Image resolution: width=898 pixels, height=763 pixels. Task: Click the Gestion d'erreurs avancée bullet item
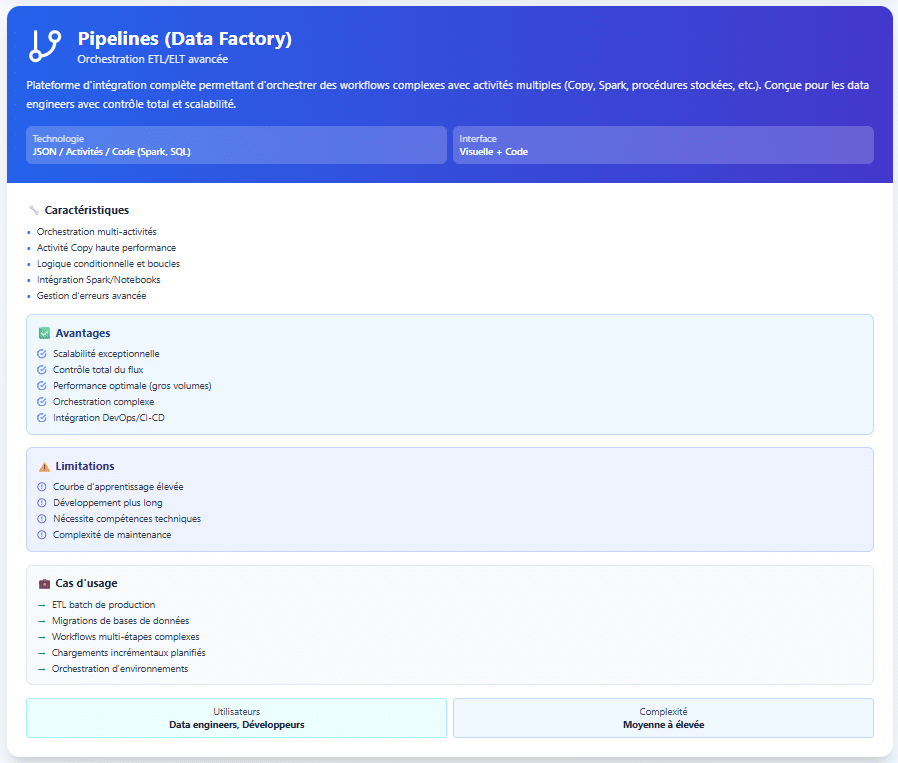click(x=92, y=296)
